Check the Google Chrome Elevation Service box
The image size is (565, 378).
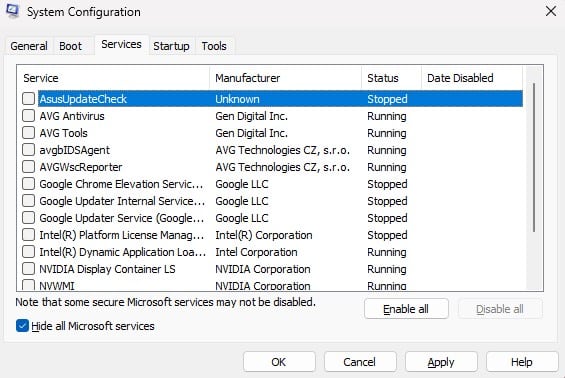pos(28,183)
